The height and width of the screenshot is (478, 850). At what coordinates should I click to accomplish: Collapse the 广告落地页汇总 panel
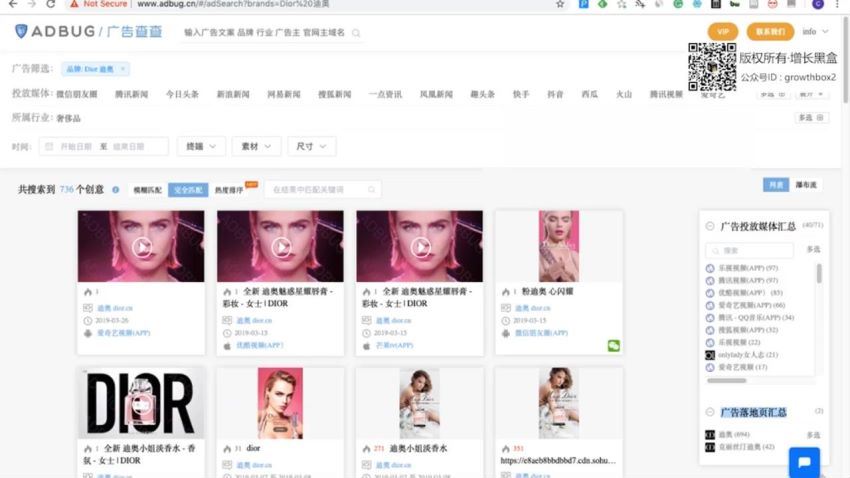(710, 412)
